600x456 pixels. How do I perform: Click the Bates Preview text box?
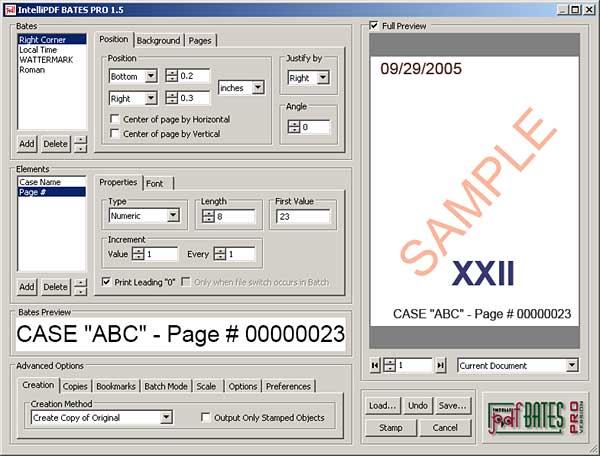click(181, 334)
